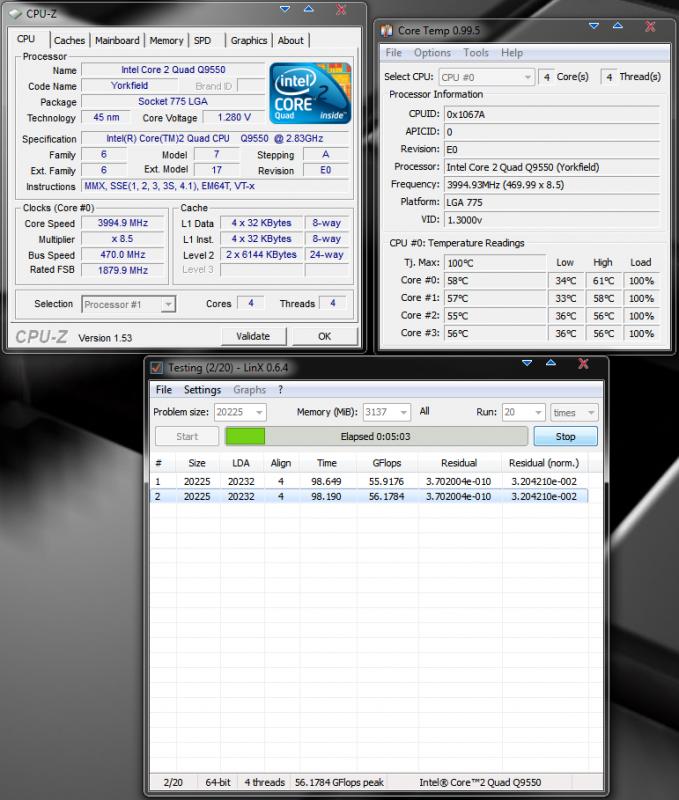The width and height of the screenshot is (679, 800).
Task: Switch to the SPD tab
Action: 203,40
